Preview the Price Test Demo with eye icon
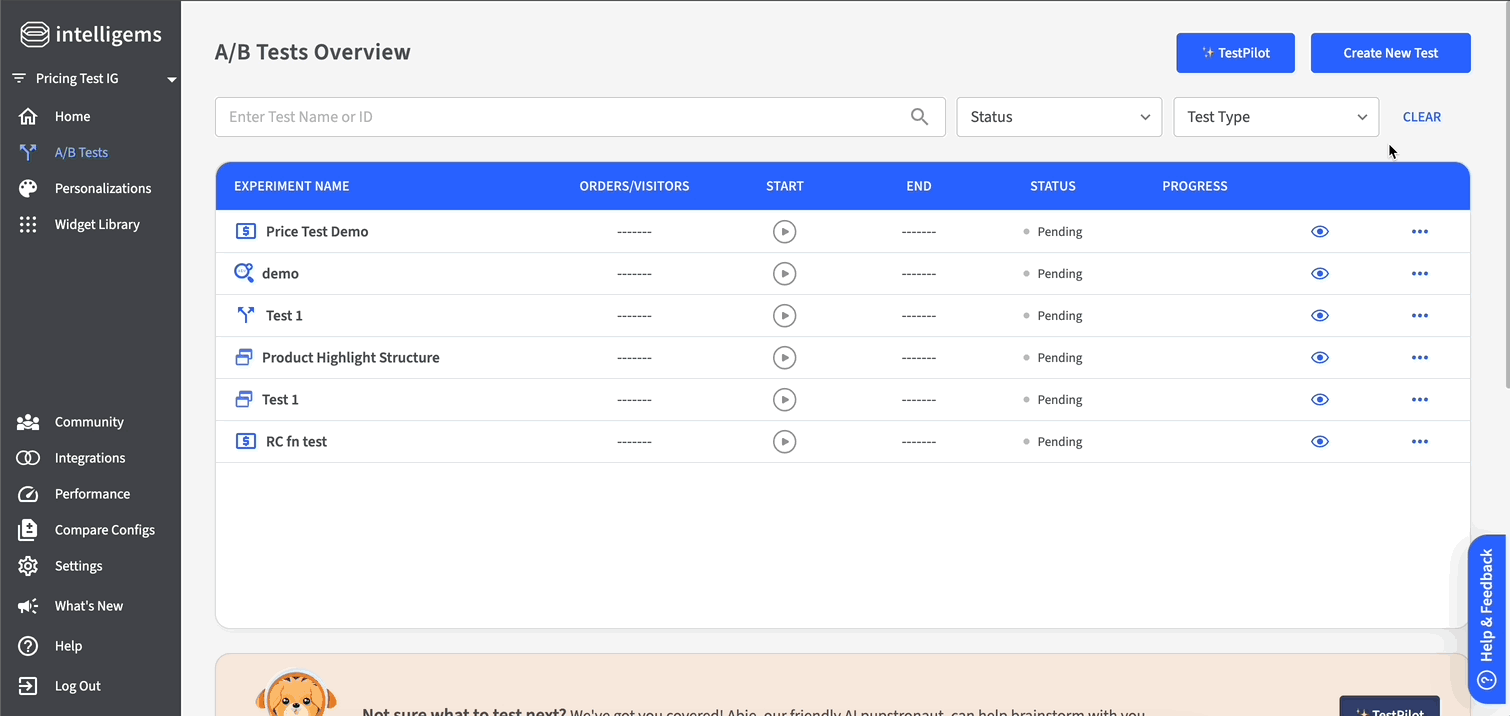The height and width of the screenshot is (716, 1510). point(1320,232)
